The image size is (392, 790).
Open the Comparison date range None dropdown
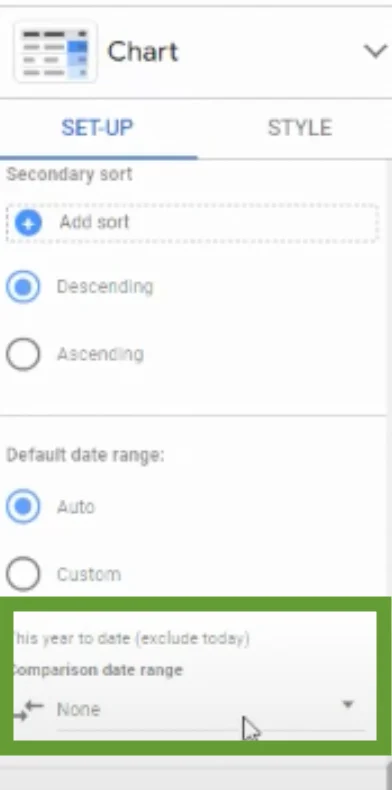click(209, 710)
